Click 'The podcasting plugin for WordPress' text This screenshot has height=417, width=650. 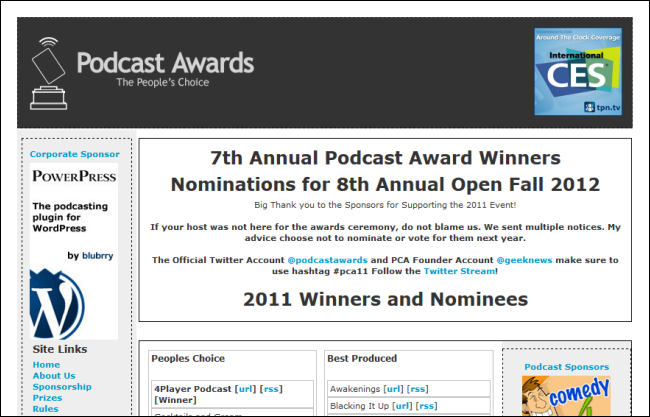(x=70, y=217)
